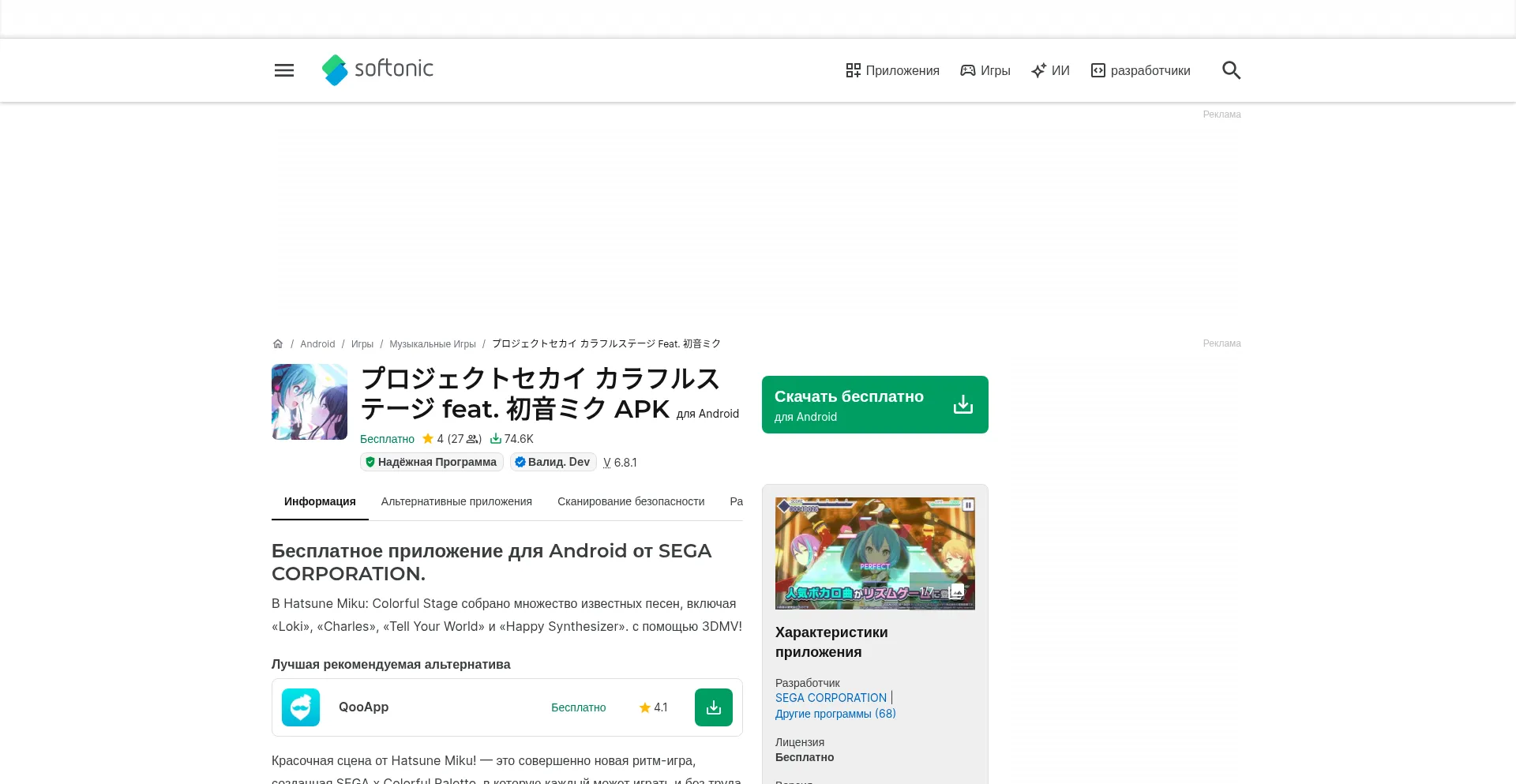Open the site search magnifier

click(1231, 70)
